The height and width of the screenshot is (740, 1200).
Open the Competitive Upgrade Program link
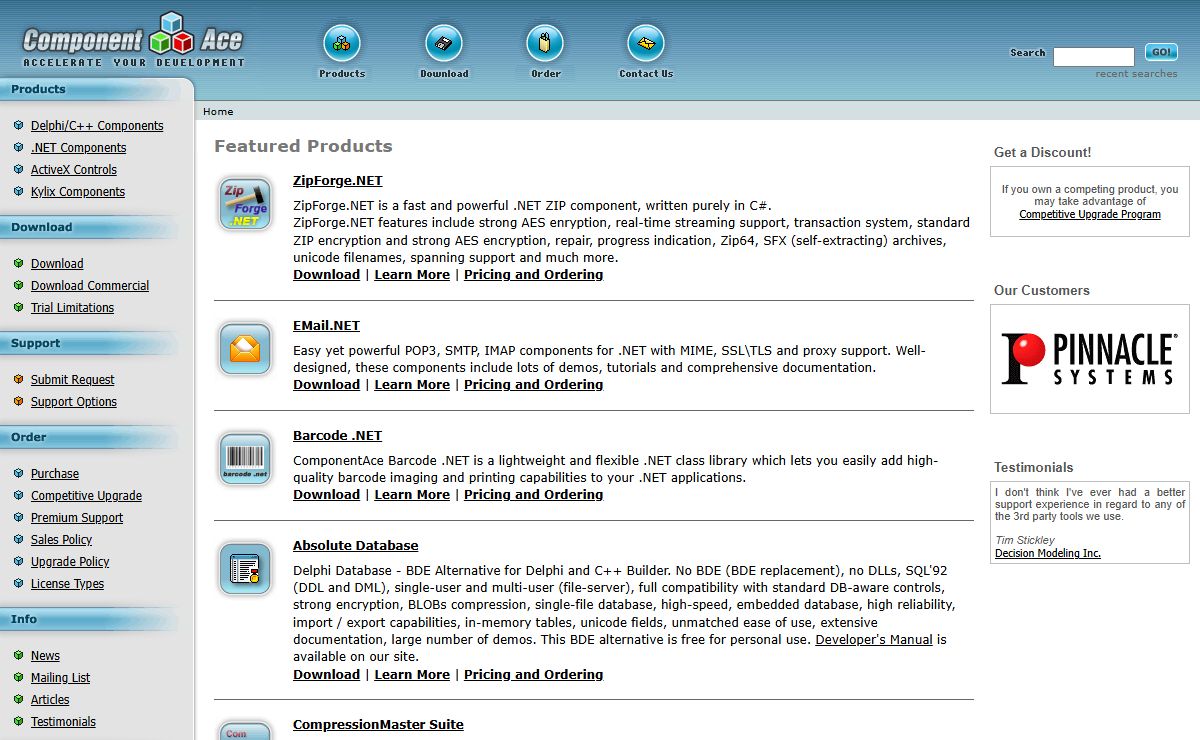[1090, 215]
